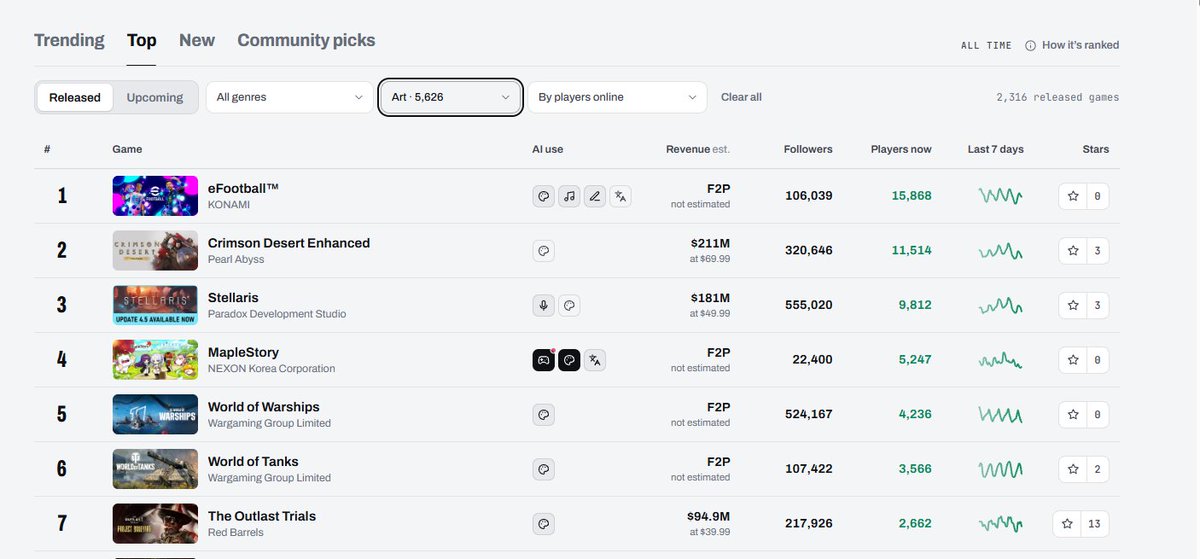The width and height of the screenshot is (1200, 559).
Task: Star The Outlast Trials game
Action: 1068,523
